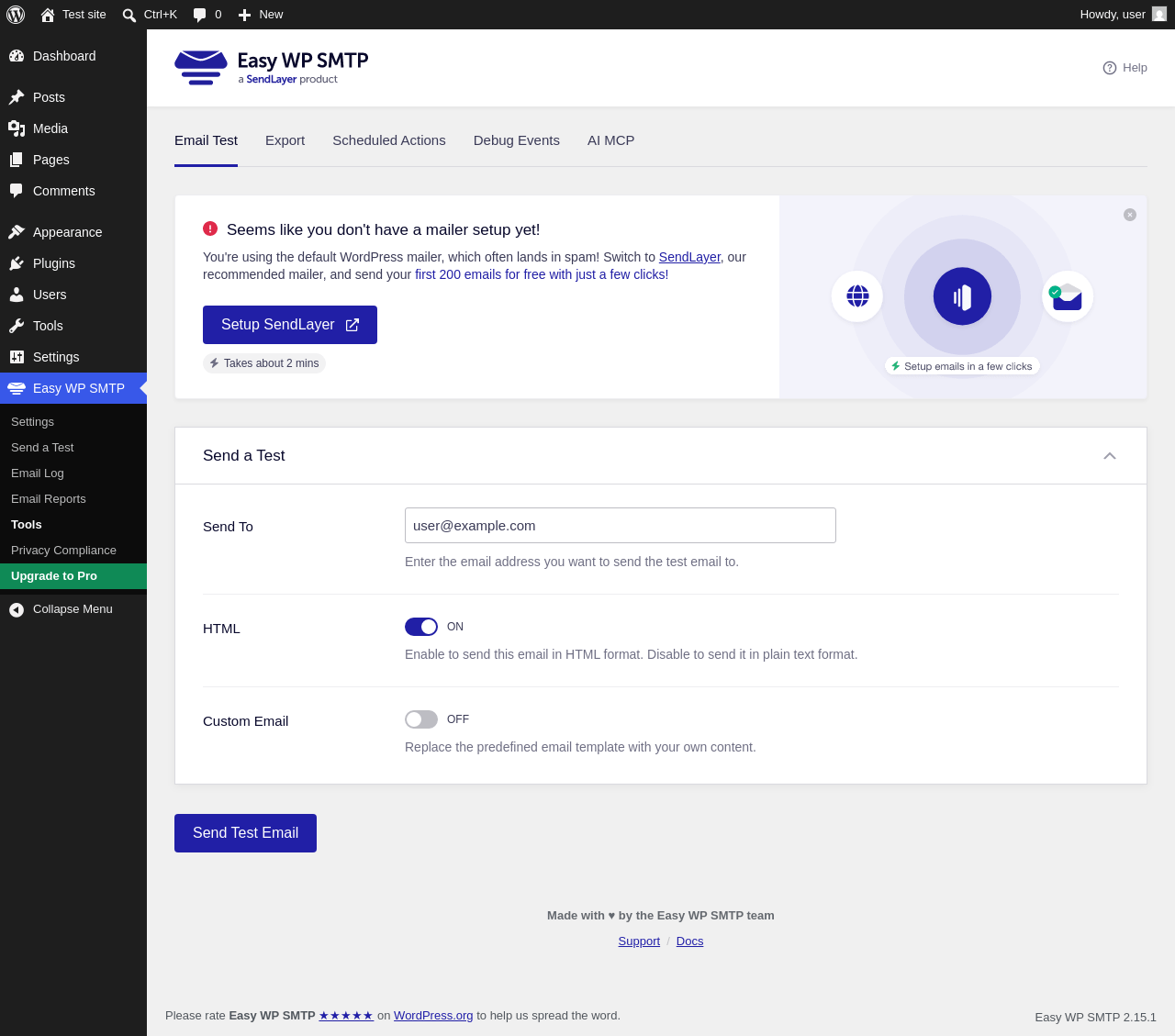Click the Comments icon in sidebar
The width and height of the screenshot is (1175, 1036).
17,191
